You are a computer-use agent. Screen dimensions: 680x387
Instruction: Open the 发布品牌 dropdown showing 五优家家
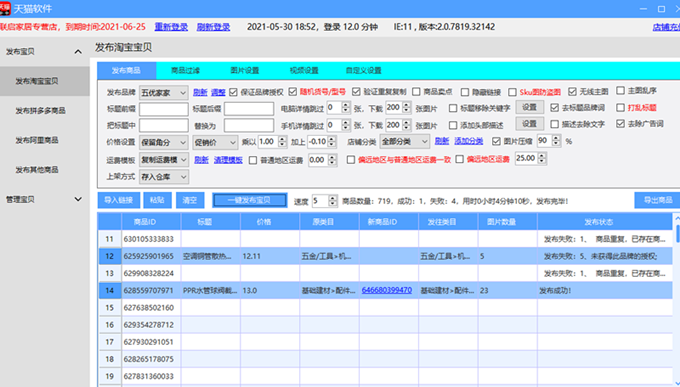(x=163, y=92)
